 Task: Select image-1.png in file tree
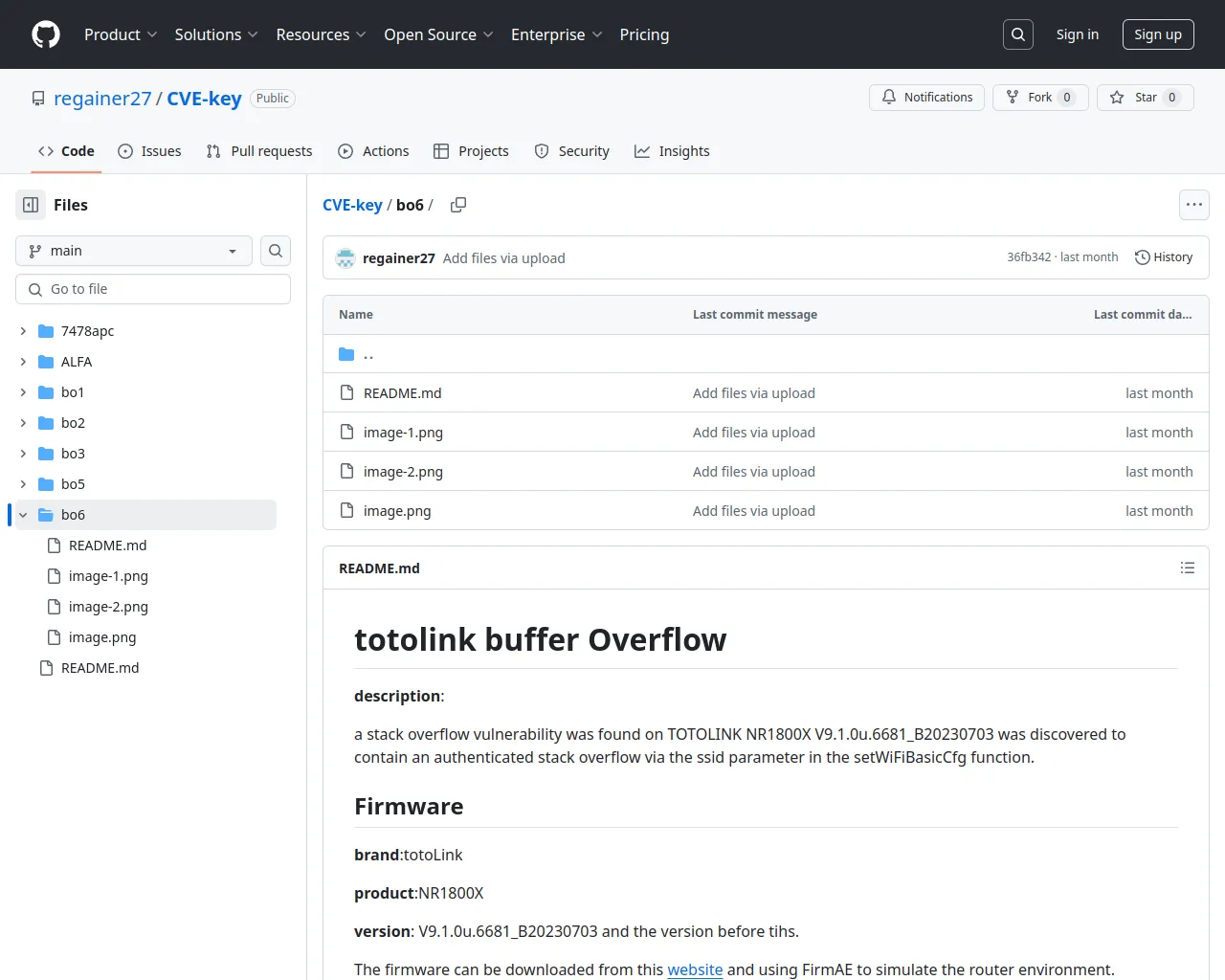(108, 576)
